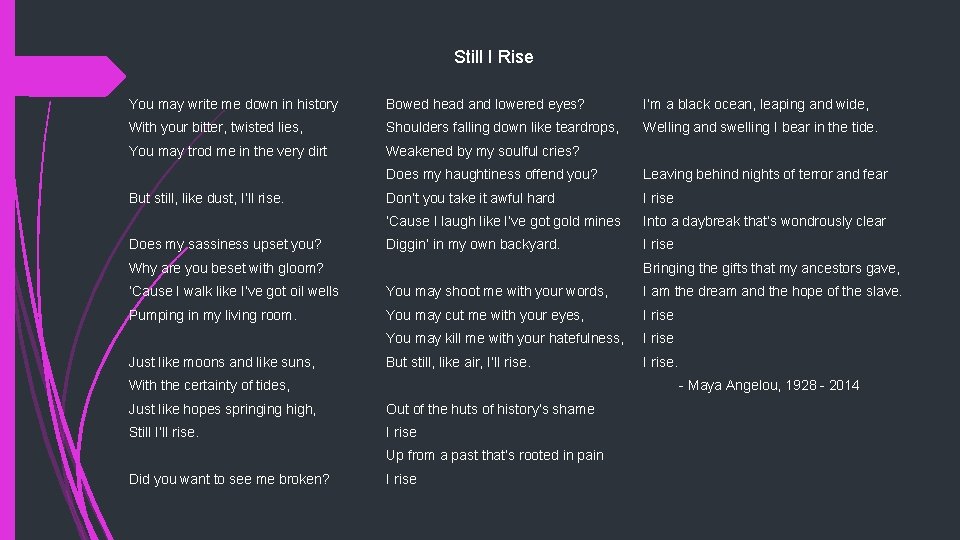Click 'Up from a past that's rooted in pain'
960x540 pixels.
pos(494,455)
